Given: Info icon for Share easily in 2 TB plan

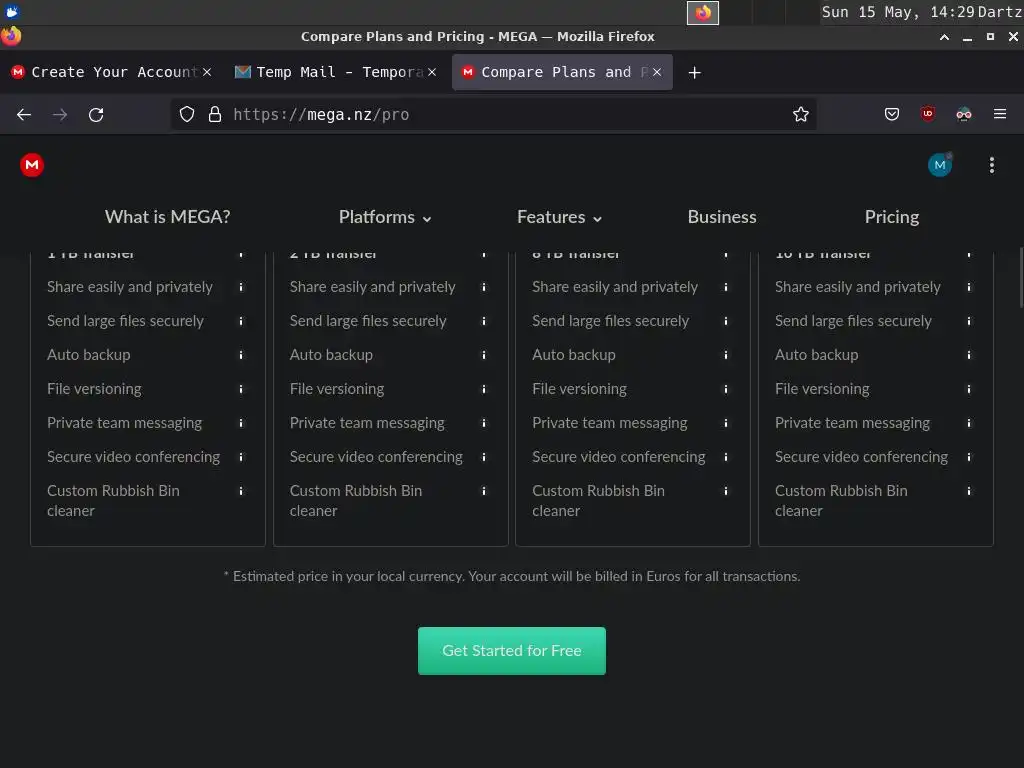Looking at the screenshot, I should tap(484, 287).
